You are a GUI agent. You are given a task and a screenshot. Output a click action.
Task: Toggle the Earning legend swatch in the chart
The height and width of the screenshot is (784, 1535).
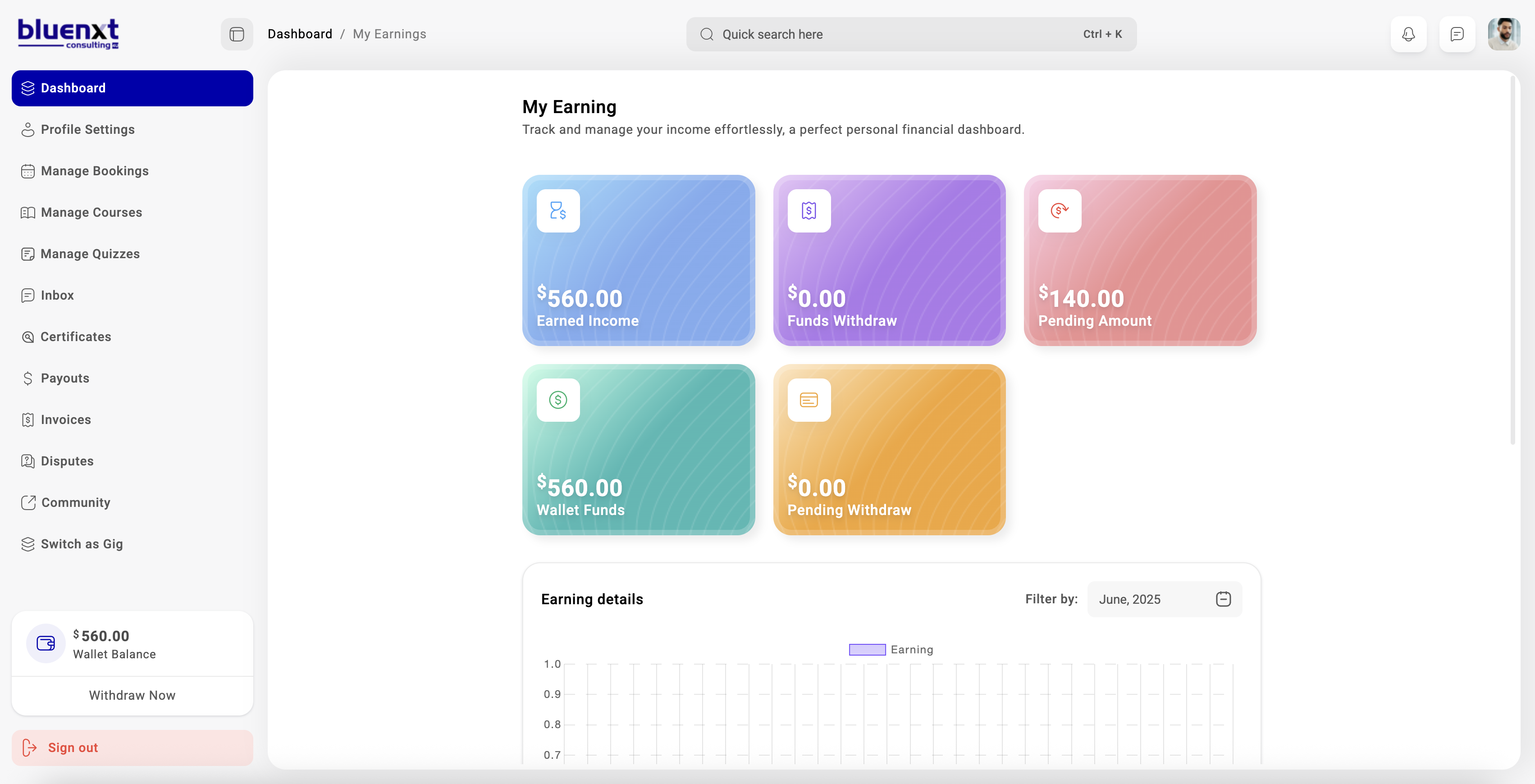click(x=867, y=649)
